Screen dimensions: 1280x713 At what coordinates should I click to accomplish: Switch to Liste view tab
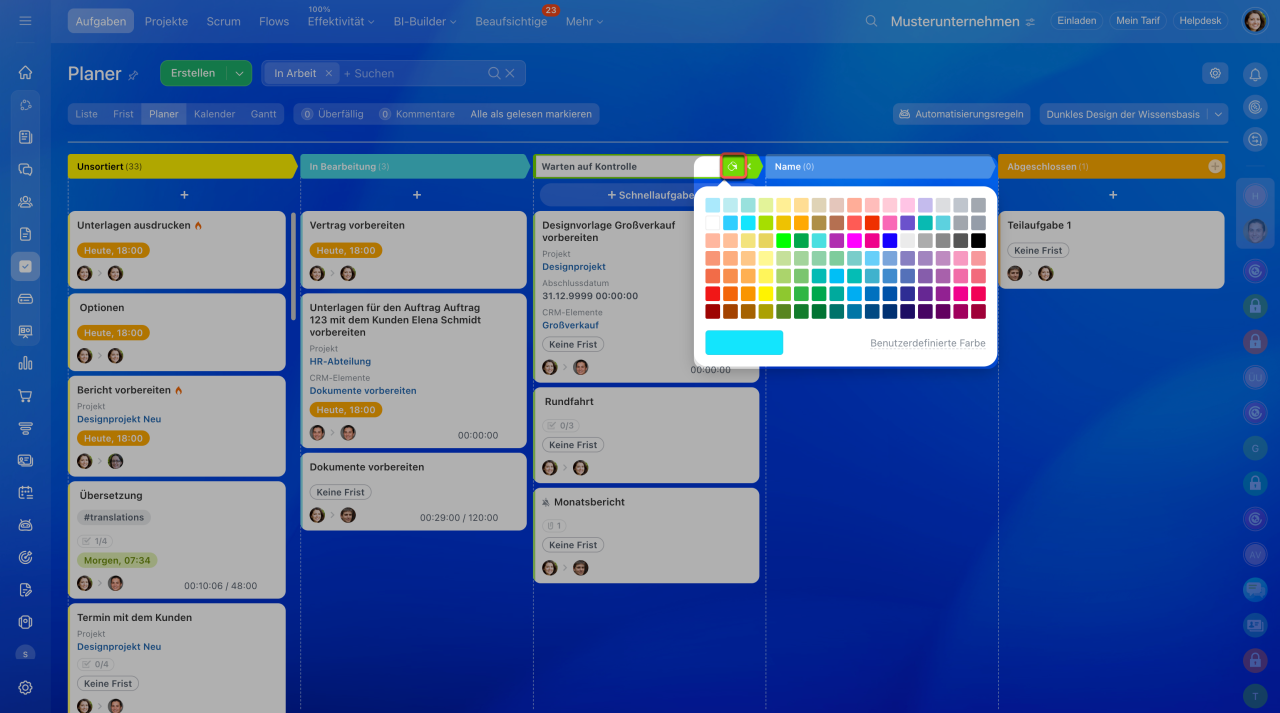pyautogui.click(x=87, y=114)
